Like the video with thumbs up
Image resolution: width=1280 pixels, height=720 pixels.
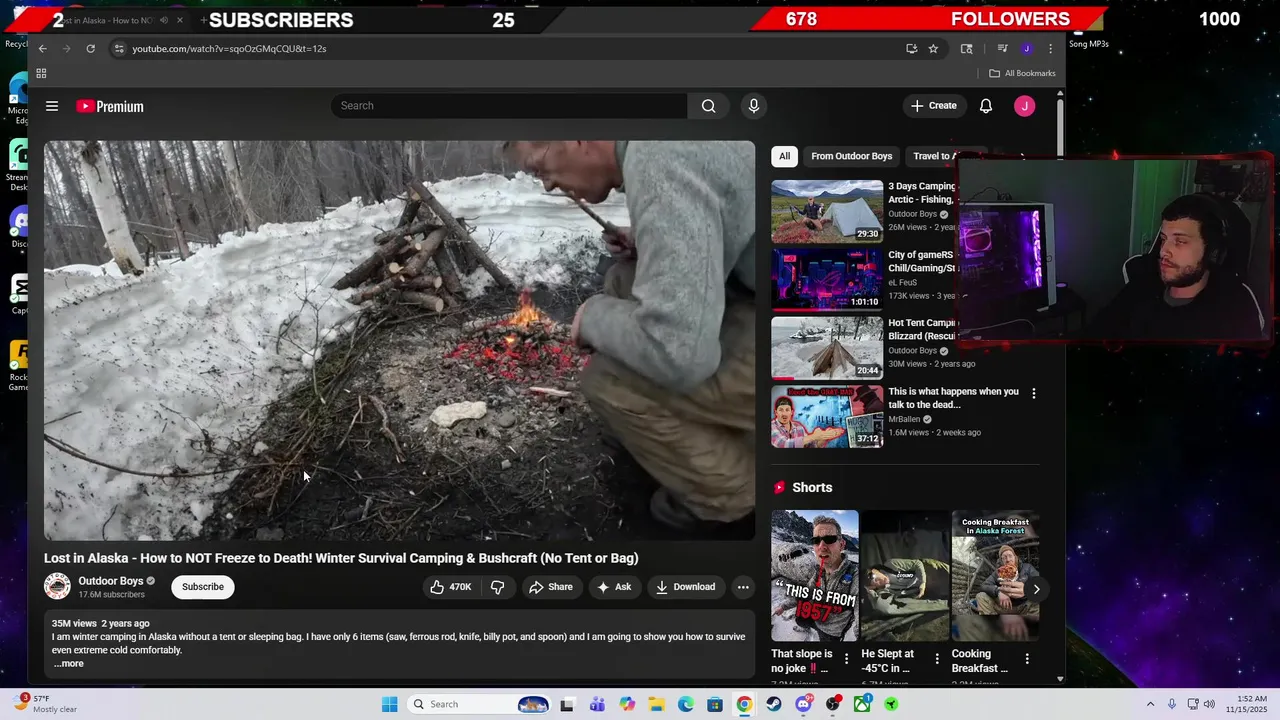(x=450, y=587)
